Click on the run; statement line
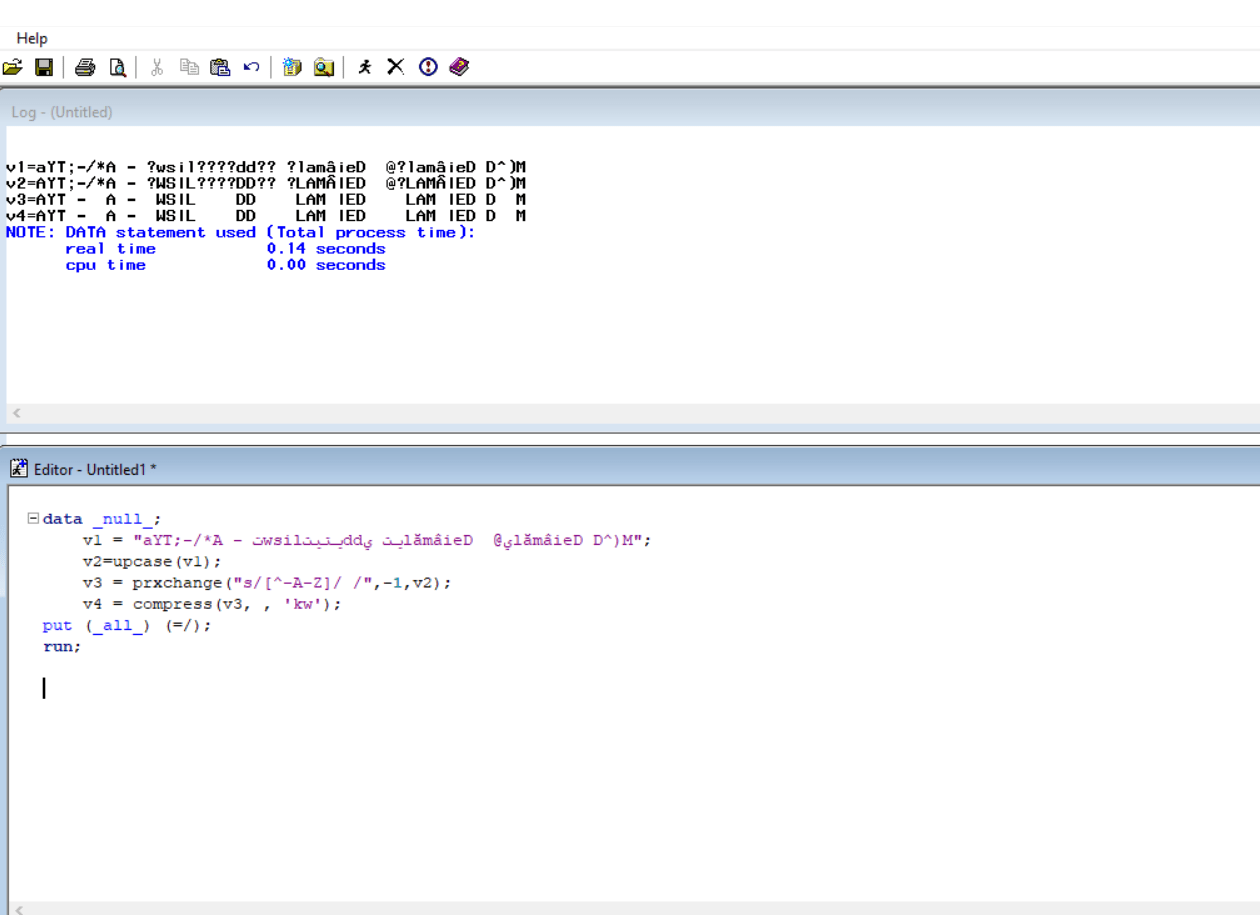Image resolution: width=1260 pixels, height=915 pixels. click(62, 647)
